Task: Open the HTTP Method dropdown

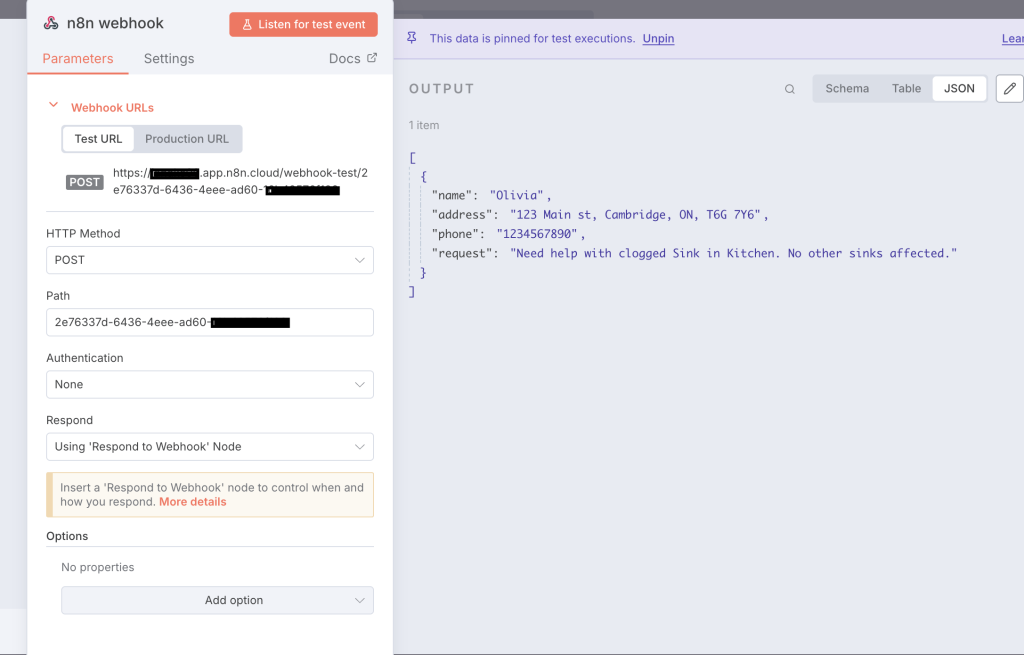Action: (x=210, y=260)
